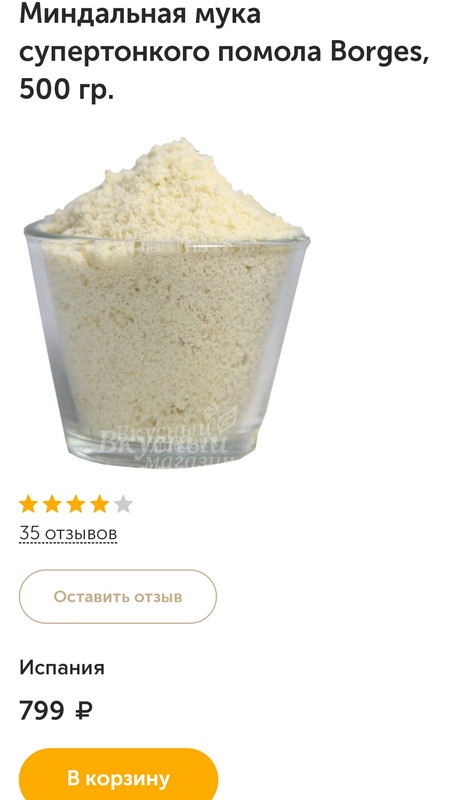Add product with 'В корзину' button
Image resolution: width=466 pixels, height=800 pixels.
[118, 778]
